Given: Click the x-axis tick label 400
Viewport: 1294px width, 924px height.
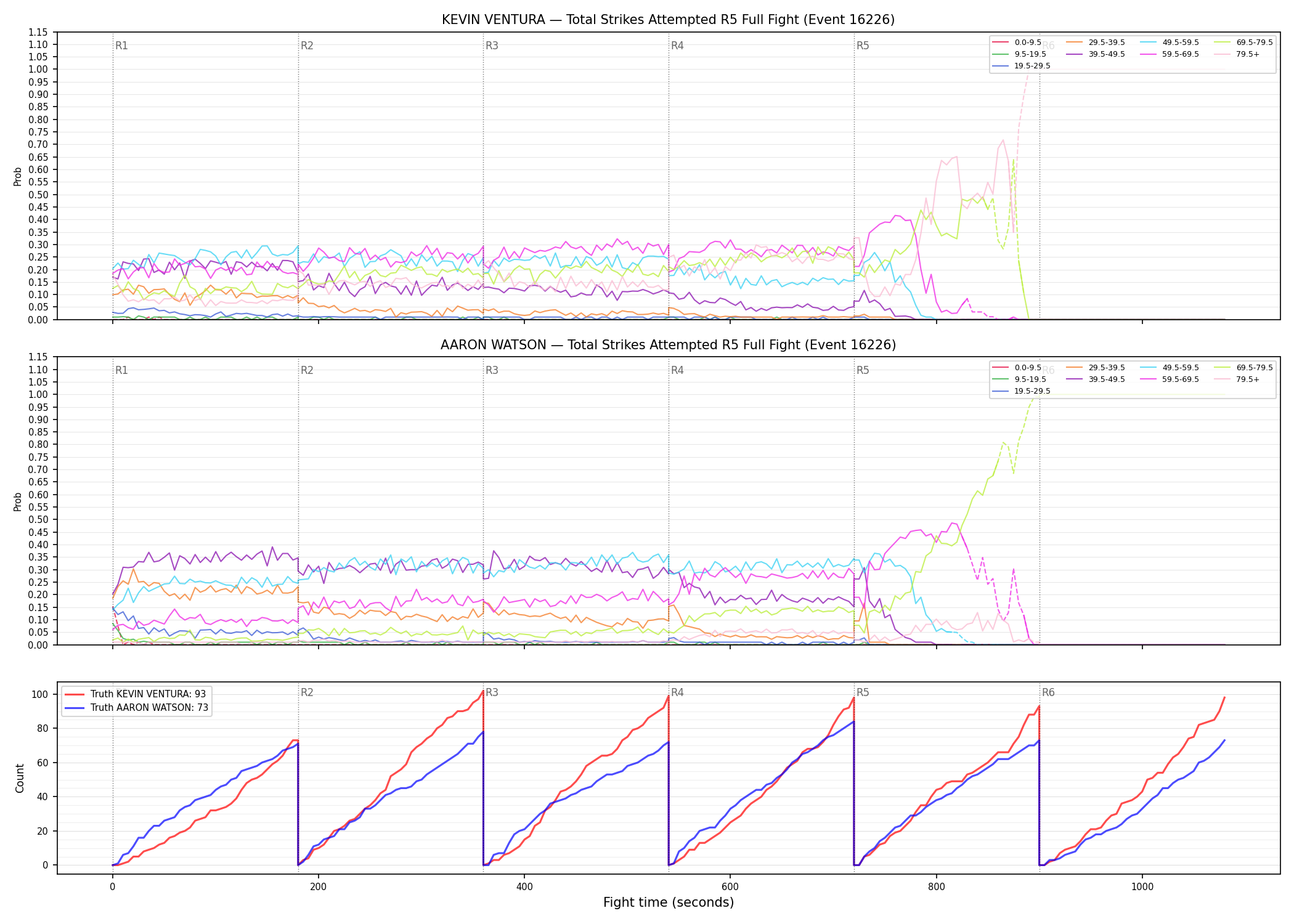Looking at the screenshot, I should pyautogui.click(x=524, y=887).
